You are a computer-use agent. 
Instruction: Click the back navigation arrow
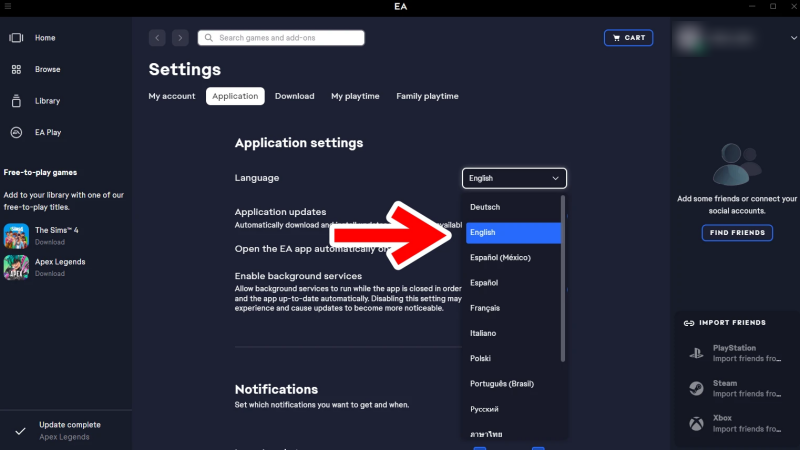[157, 38]
